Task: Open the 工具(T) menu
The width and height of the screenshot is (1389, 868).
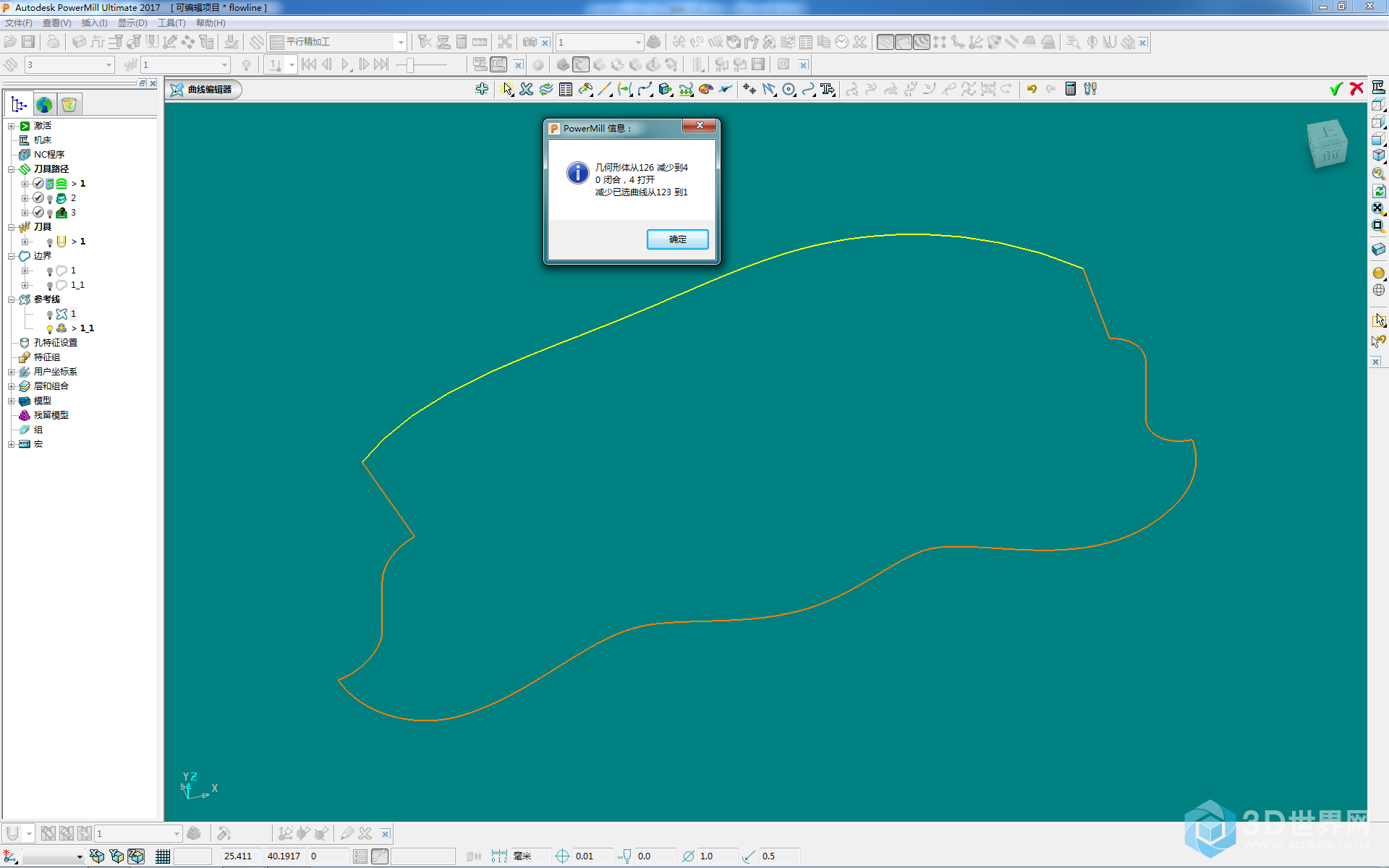Action: (171, 23)
